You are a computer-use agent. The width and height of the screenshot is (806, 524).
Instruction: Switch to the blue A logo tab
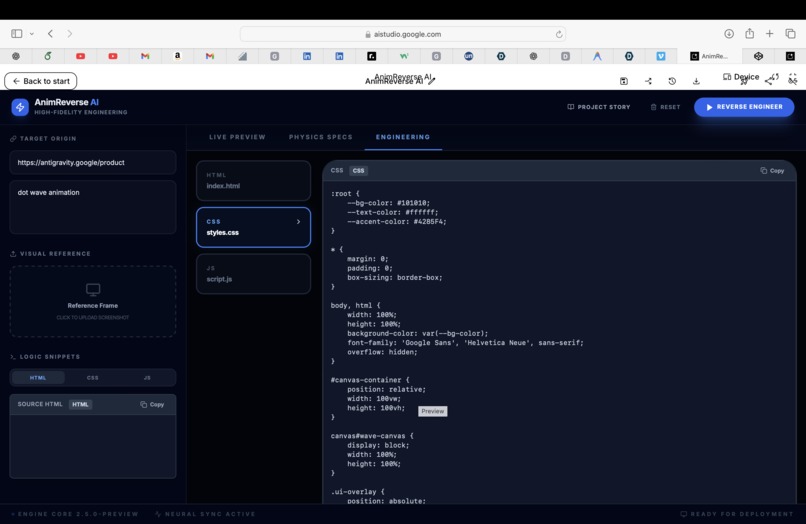pos(597,56)
